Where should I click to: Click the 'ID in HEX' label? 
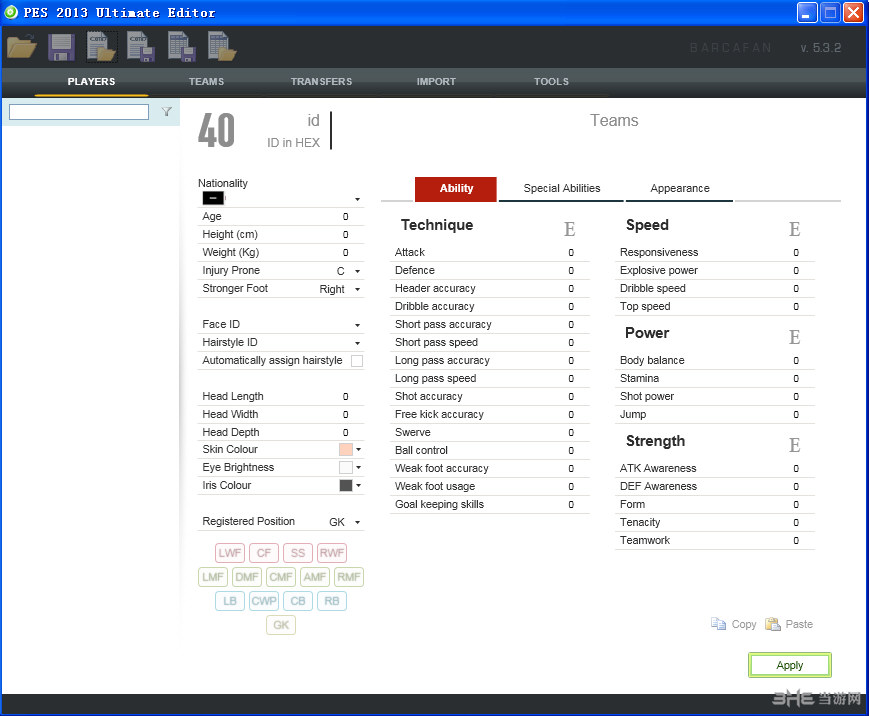(x=293, y=143)
